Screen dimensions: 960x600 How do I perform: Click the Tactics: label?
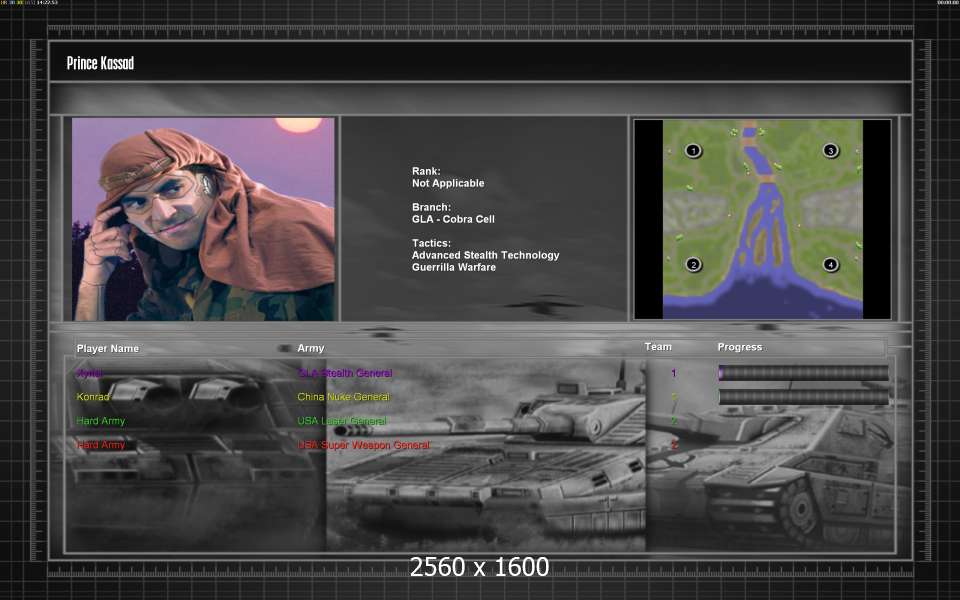[431, 243]
